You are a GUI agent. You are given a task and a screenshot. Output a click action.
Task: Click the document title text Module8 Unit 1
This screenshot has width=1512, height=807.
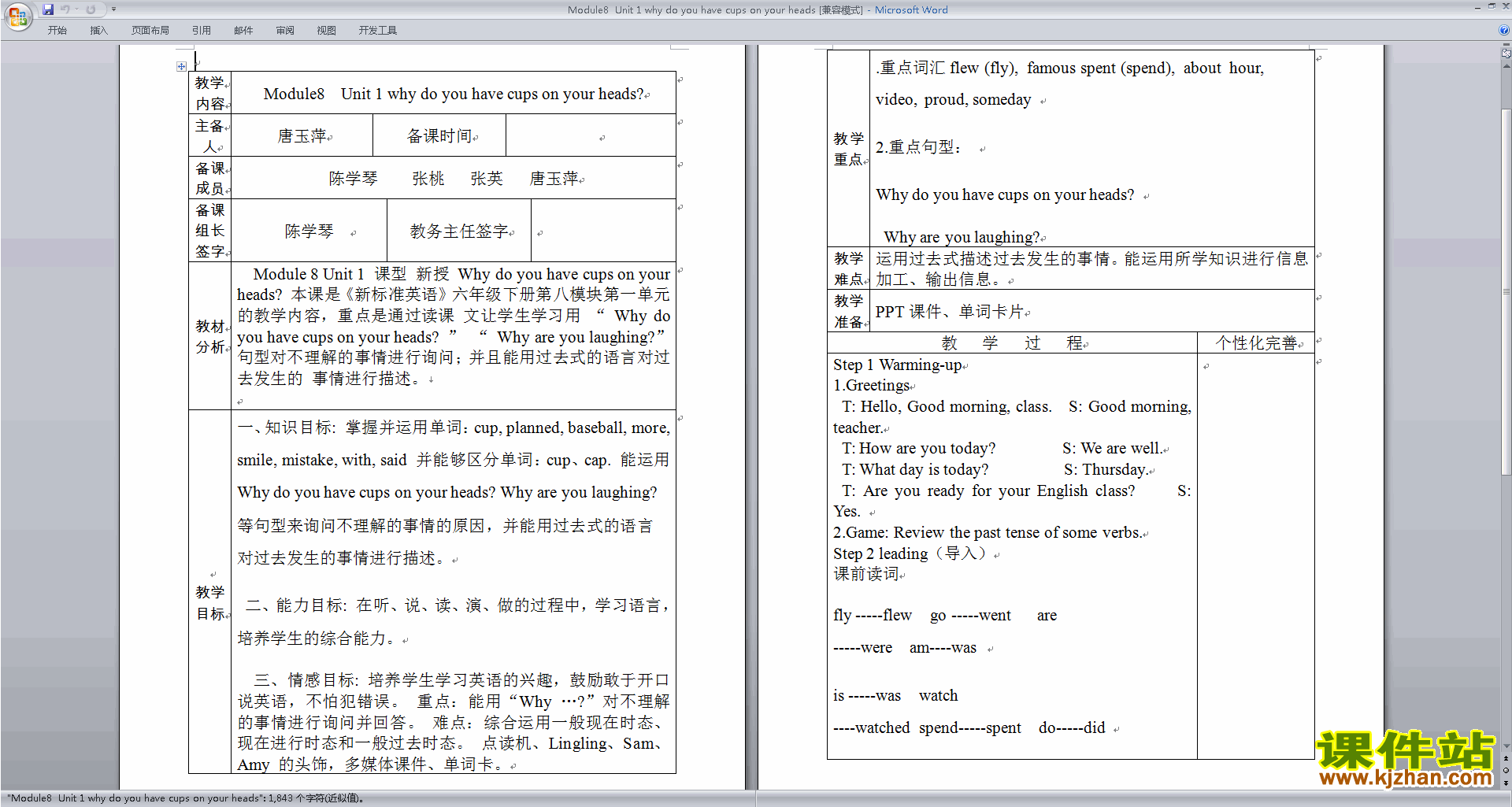coord(454,94)
